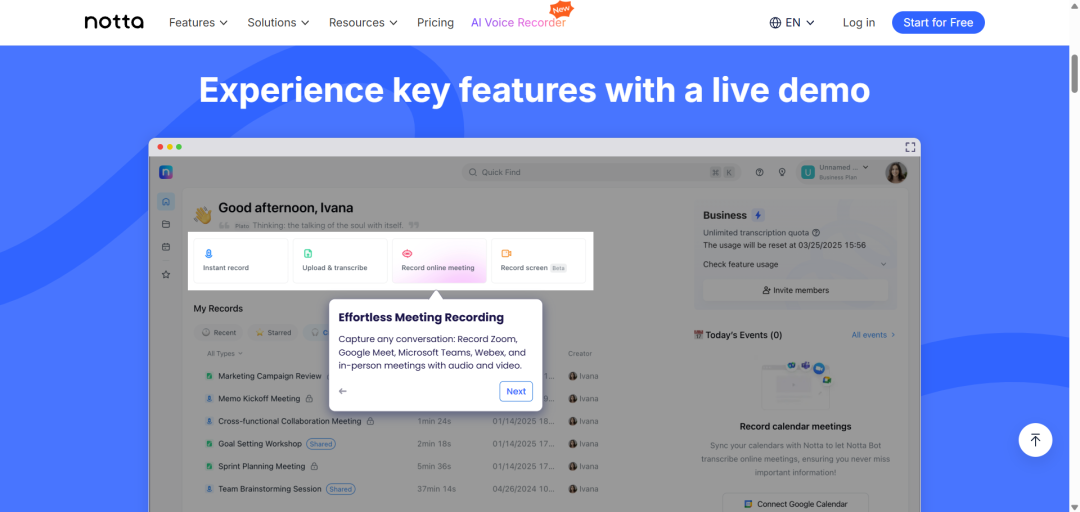Expand the Resources dropdown menu
1080x512 pixels.
click(x=363, y=23)
